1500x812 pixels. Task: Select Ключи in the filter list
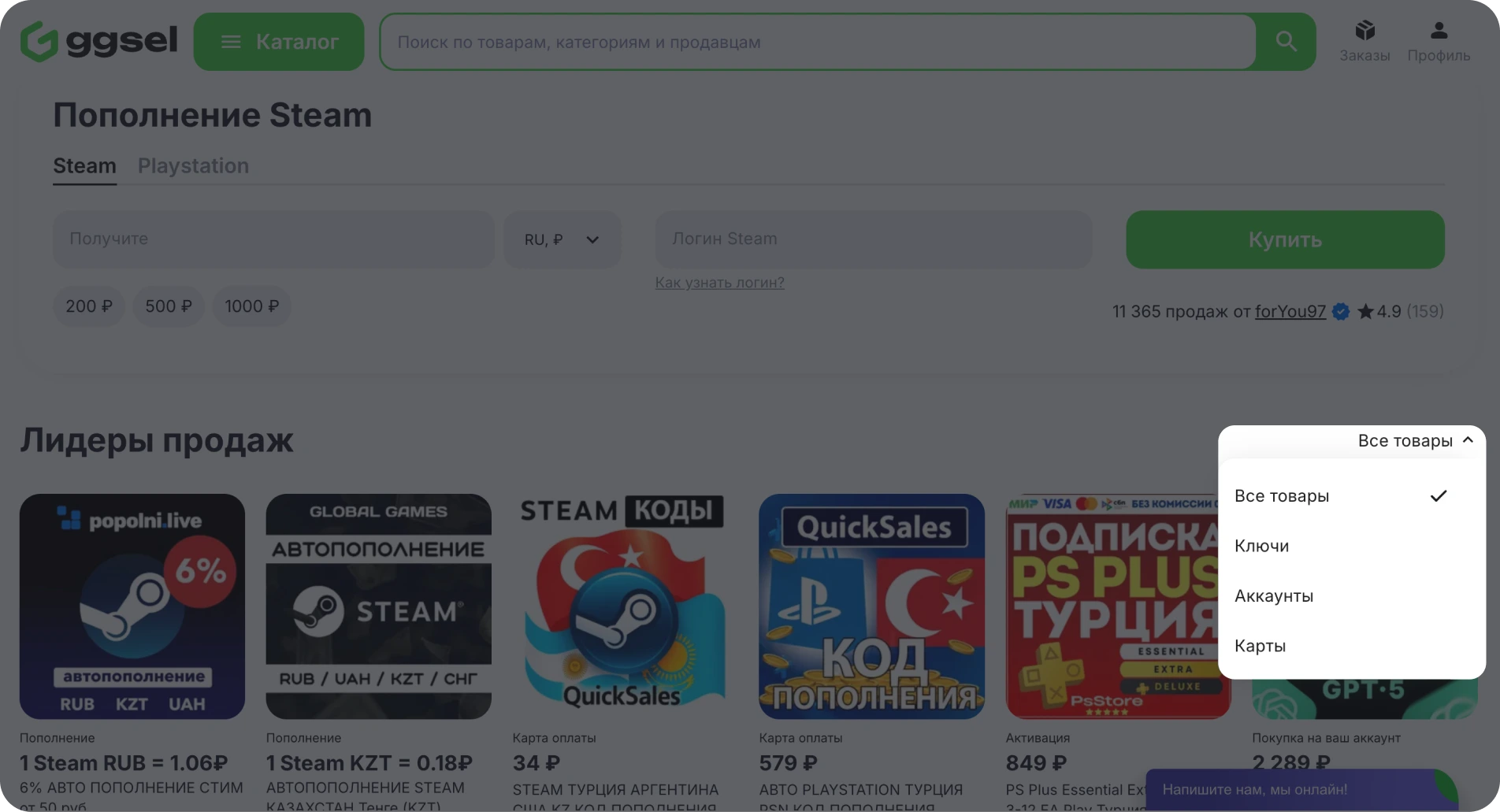pyautogui.click(x=1261, y=546)
